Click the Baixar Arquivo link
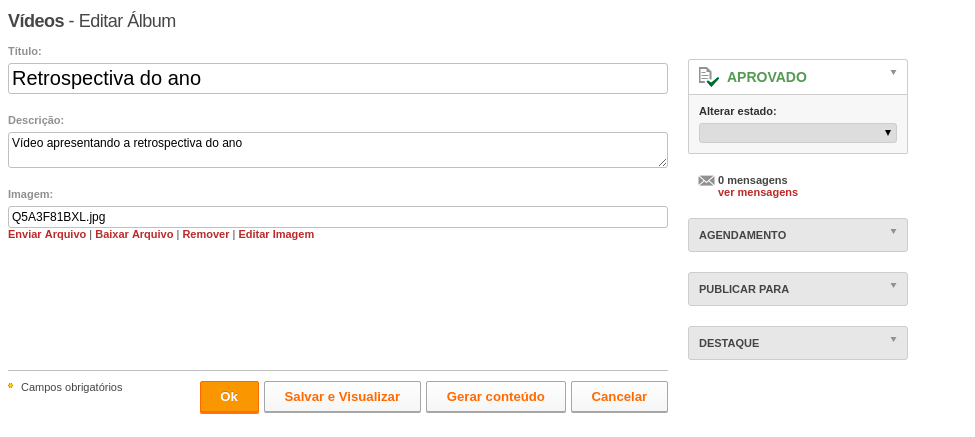Viewport: 975px width, 437px height. pos(134,234)
